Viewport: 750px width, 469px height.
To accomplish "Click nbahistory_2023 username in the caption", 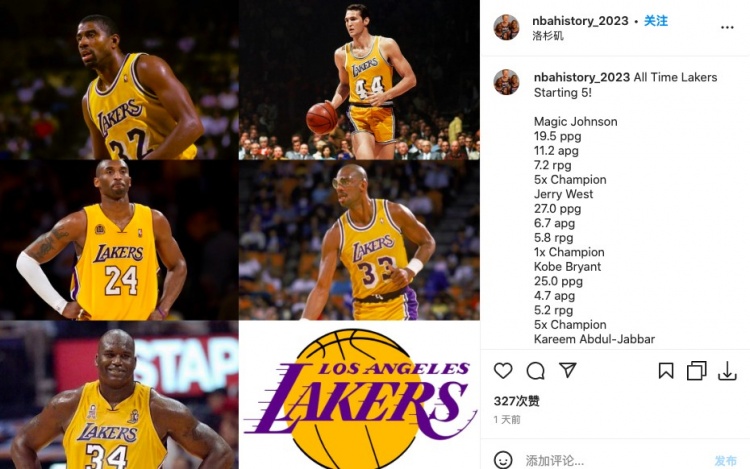I will pyautogui.click(x=582, y=77).
